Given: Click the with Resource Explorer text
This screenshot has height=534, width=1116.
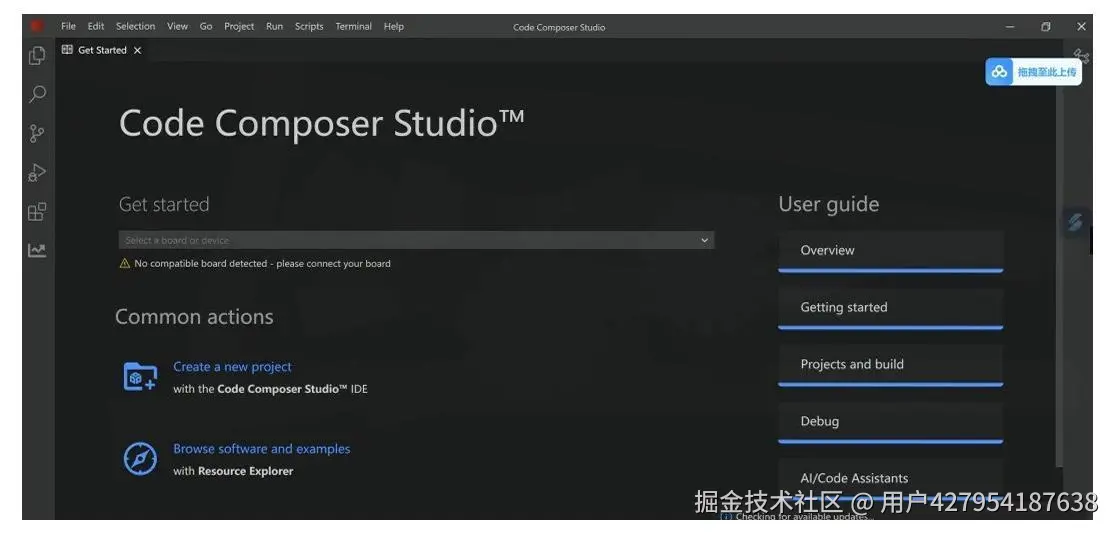Looking at the screenshot, I should (233, 471).
